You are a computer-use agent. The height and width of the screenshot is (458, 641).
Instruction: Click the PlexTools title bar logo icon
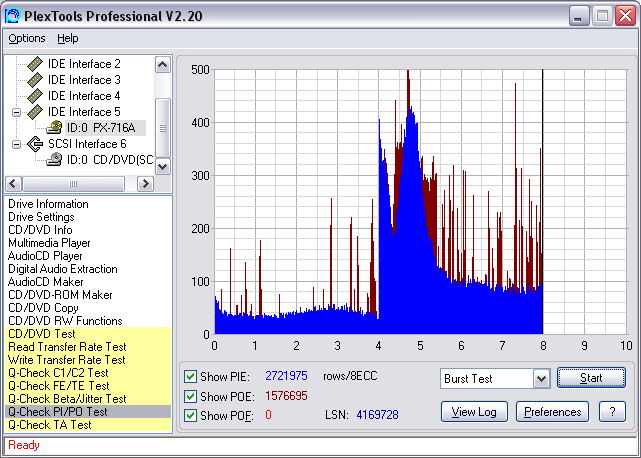[x=12, y=16]
